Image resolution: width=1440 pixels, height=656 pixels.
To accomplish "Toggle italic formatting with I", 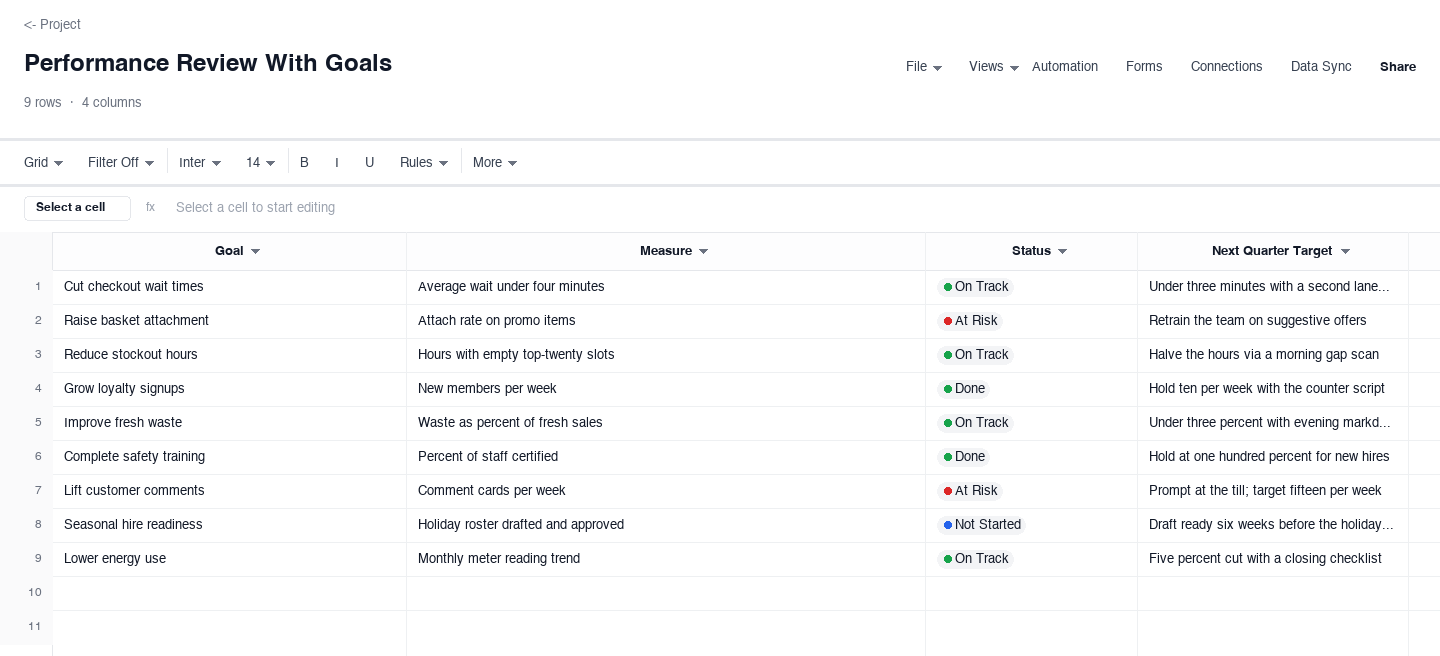I will pos(337,162).
